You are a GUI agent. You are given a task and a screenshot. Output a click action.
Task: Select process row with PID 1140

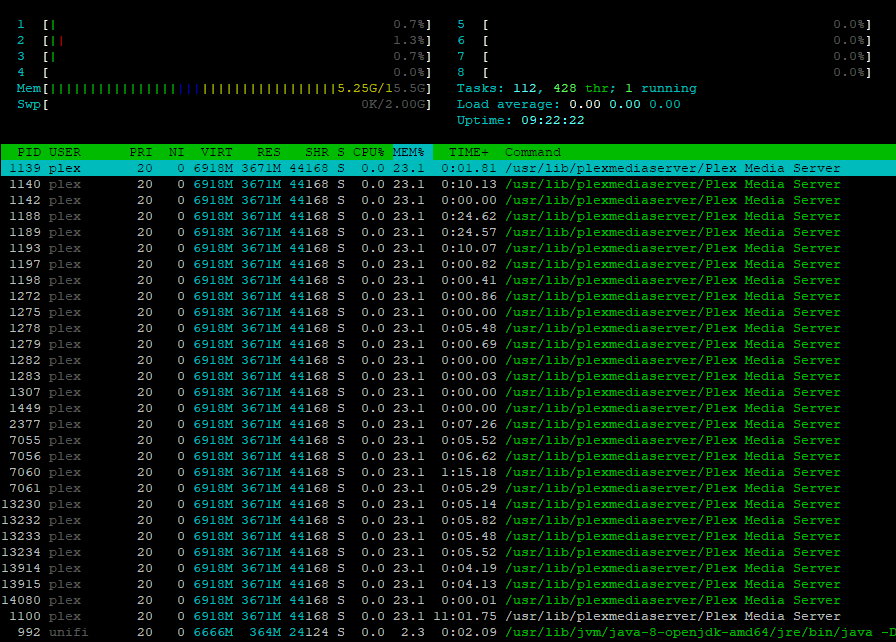click(x=448, y=184)
